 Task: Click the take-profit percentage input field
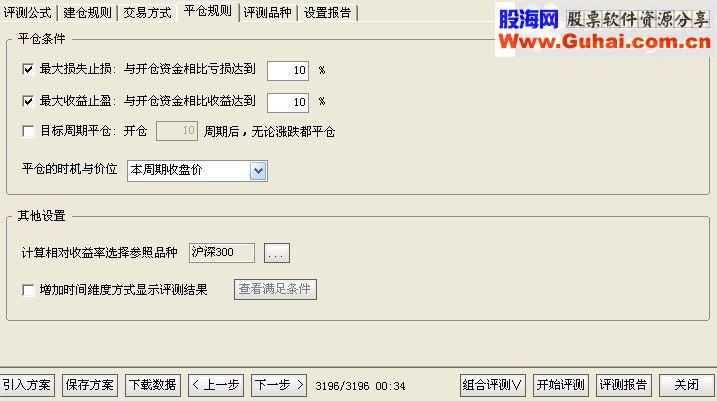coord(288,102)
